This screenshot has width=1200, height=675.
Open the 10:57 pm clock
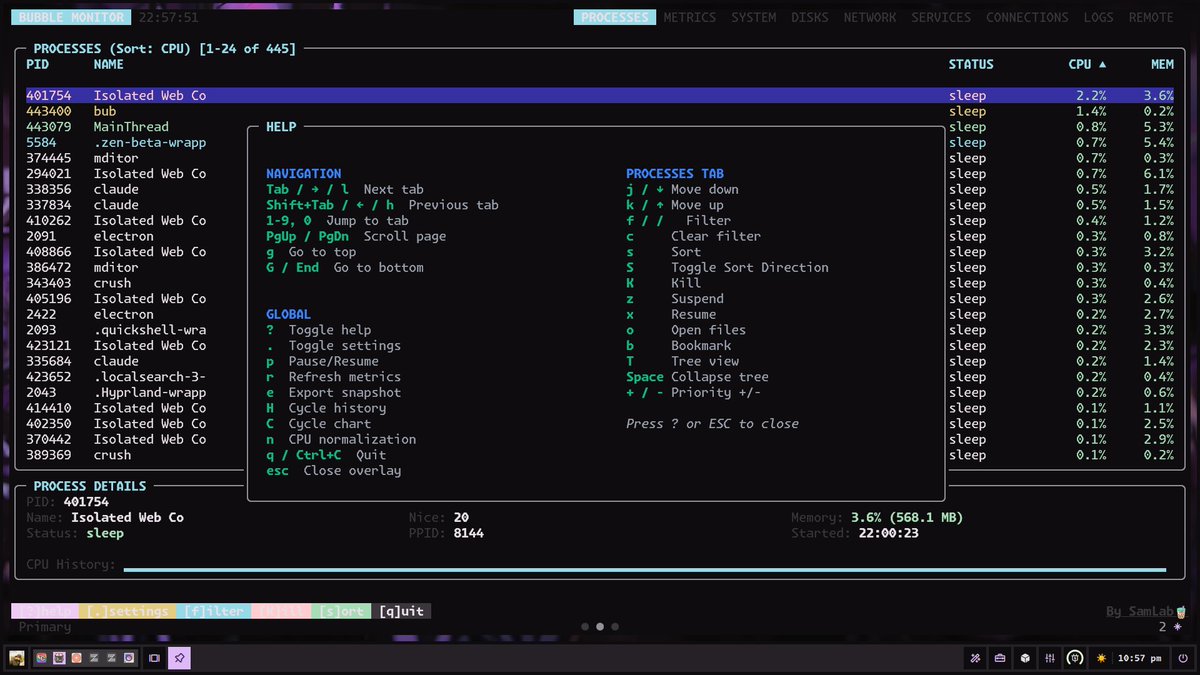coord(1139,659)
